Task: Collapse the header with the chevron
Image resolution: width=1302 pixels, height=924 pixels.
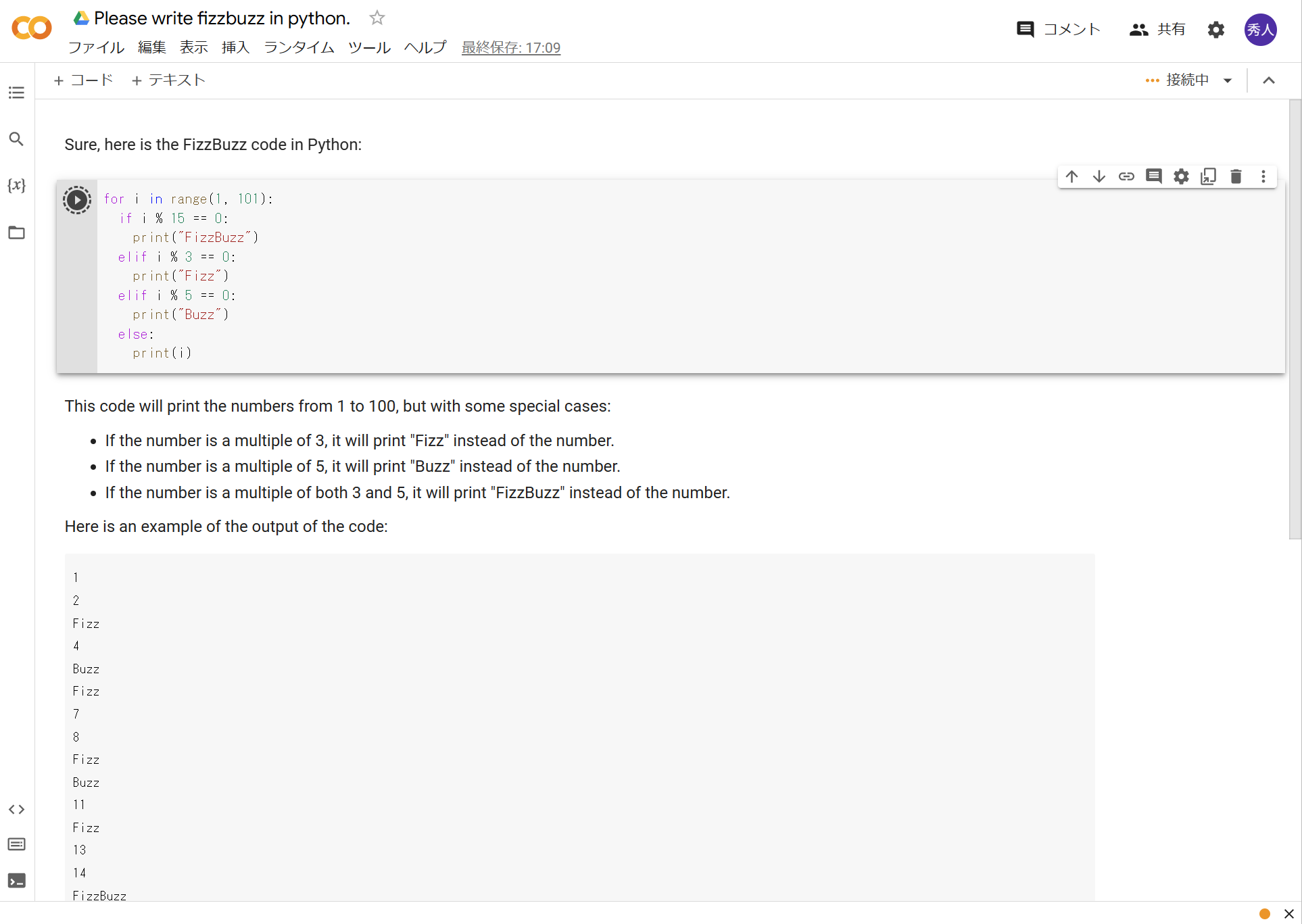Action: coord(1269,80)
